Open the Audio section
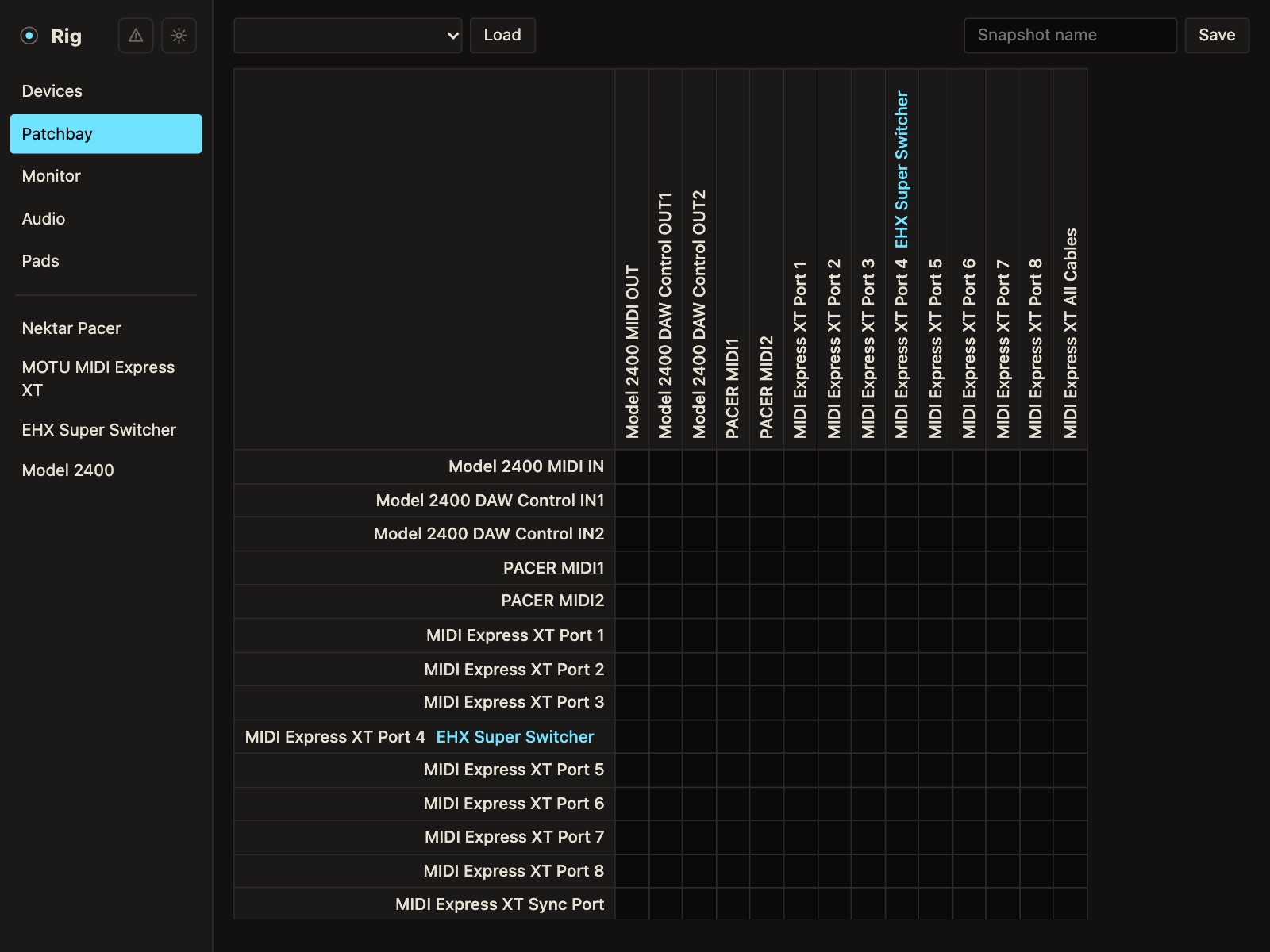Viewport: 1270px width, 952px height. click(106, 219)
